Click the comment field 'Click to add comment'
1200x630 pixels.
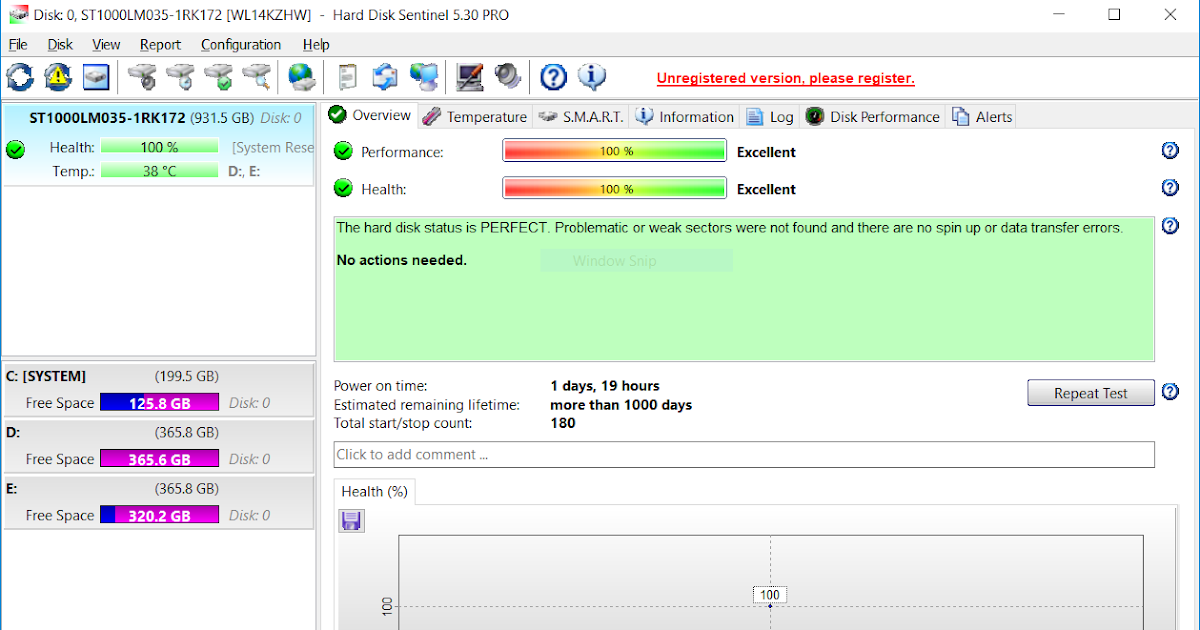tap(744, 454)
